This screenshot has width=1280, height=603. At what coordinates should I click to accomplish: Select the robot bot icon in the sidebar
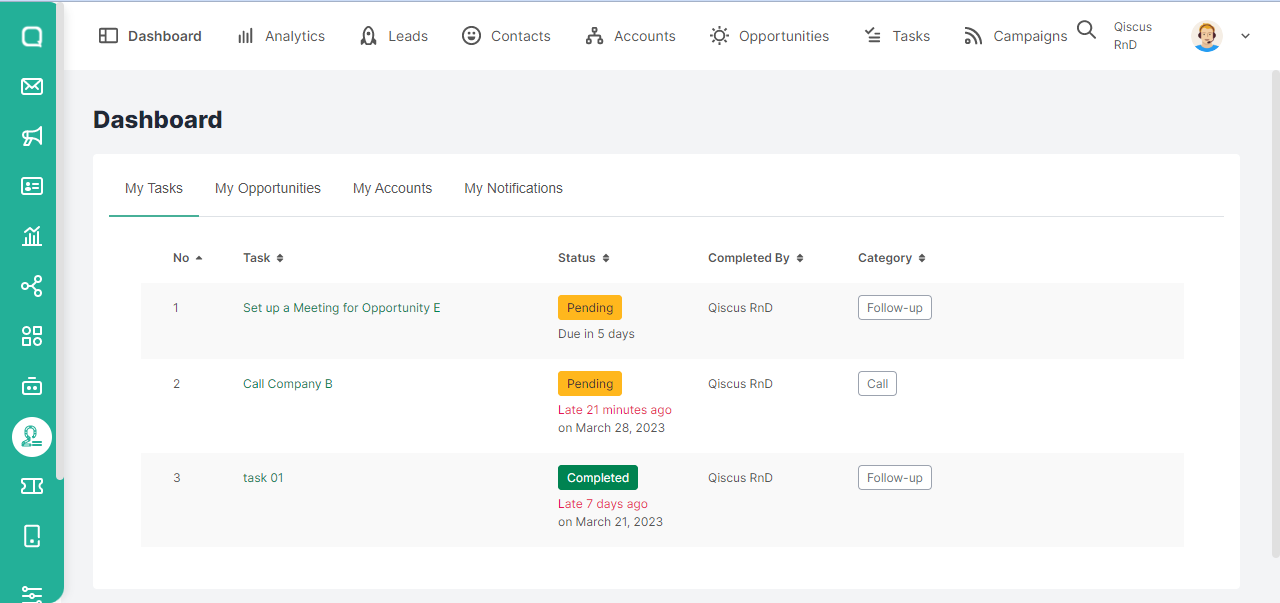31,386
